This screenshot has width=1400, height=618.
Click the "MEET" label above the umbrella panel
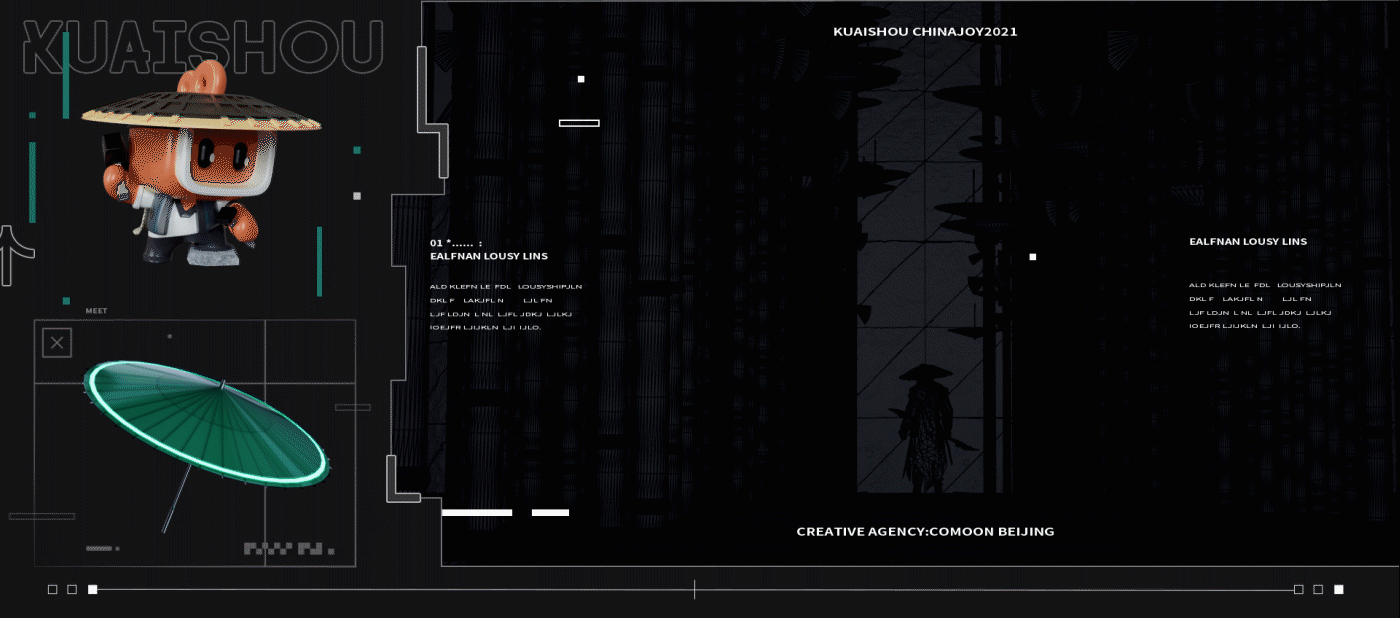(96, 311)
